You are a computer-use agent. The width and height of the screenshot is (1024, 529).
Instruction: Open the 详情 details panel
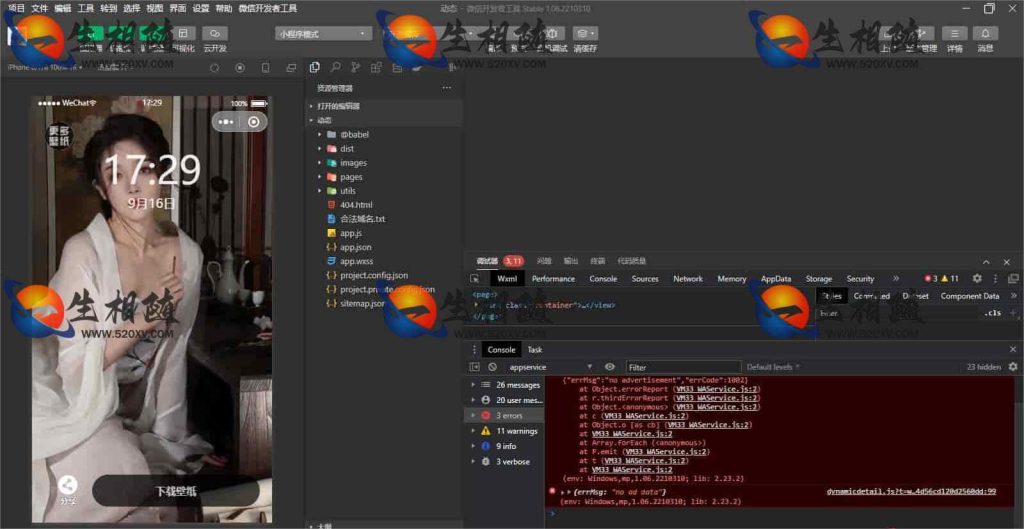pyautogui.click(x=954, y=39)
